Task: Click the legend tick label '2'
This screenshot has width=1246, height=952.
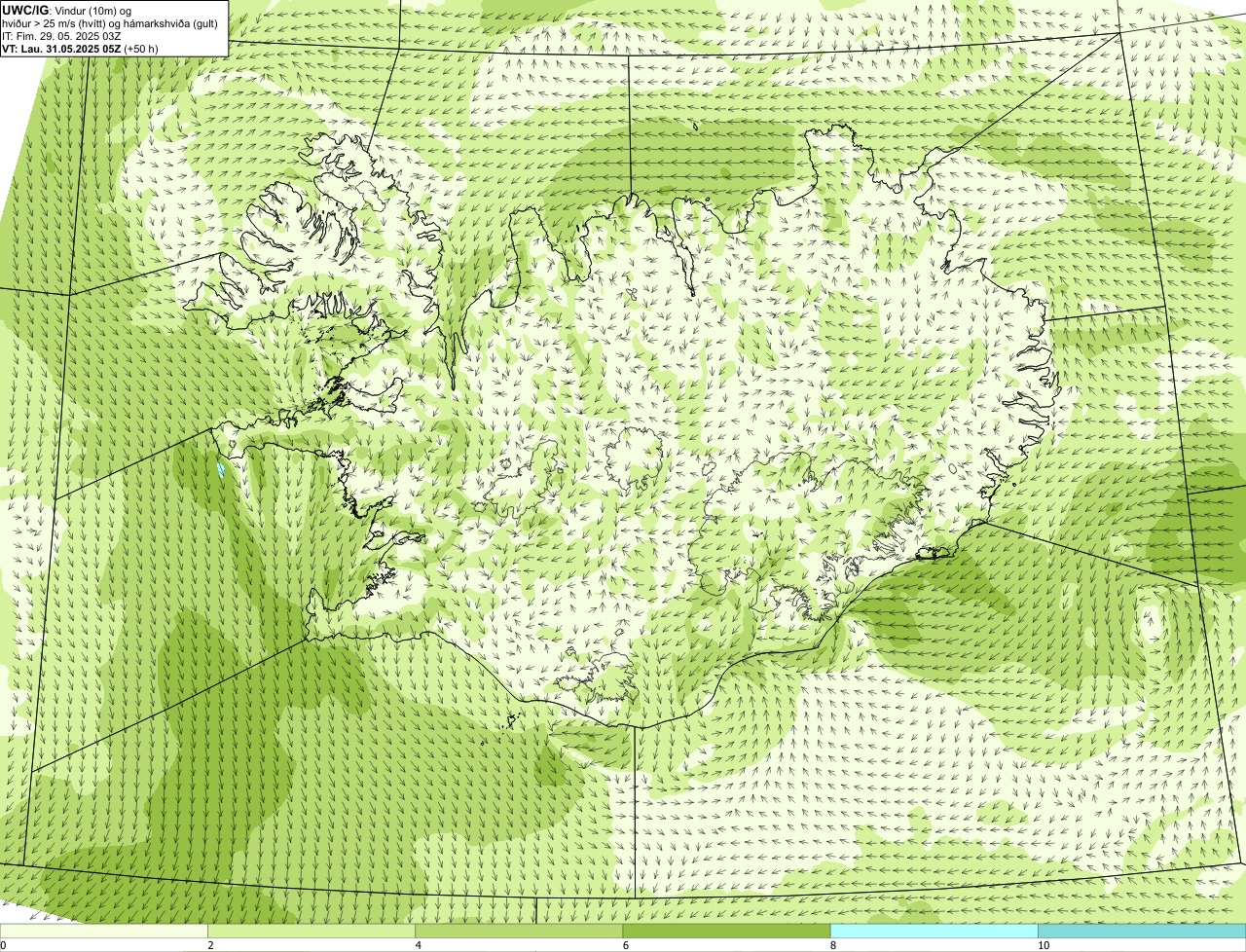Action: pos(210,945)
